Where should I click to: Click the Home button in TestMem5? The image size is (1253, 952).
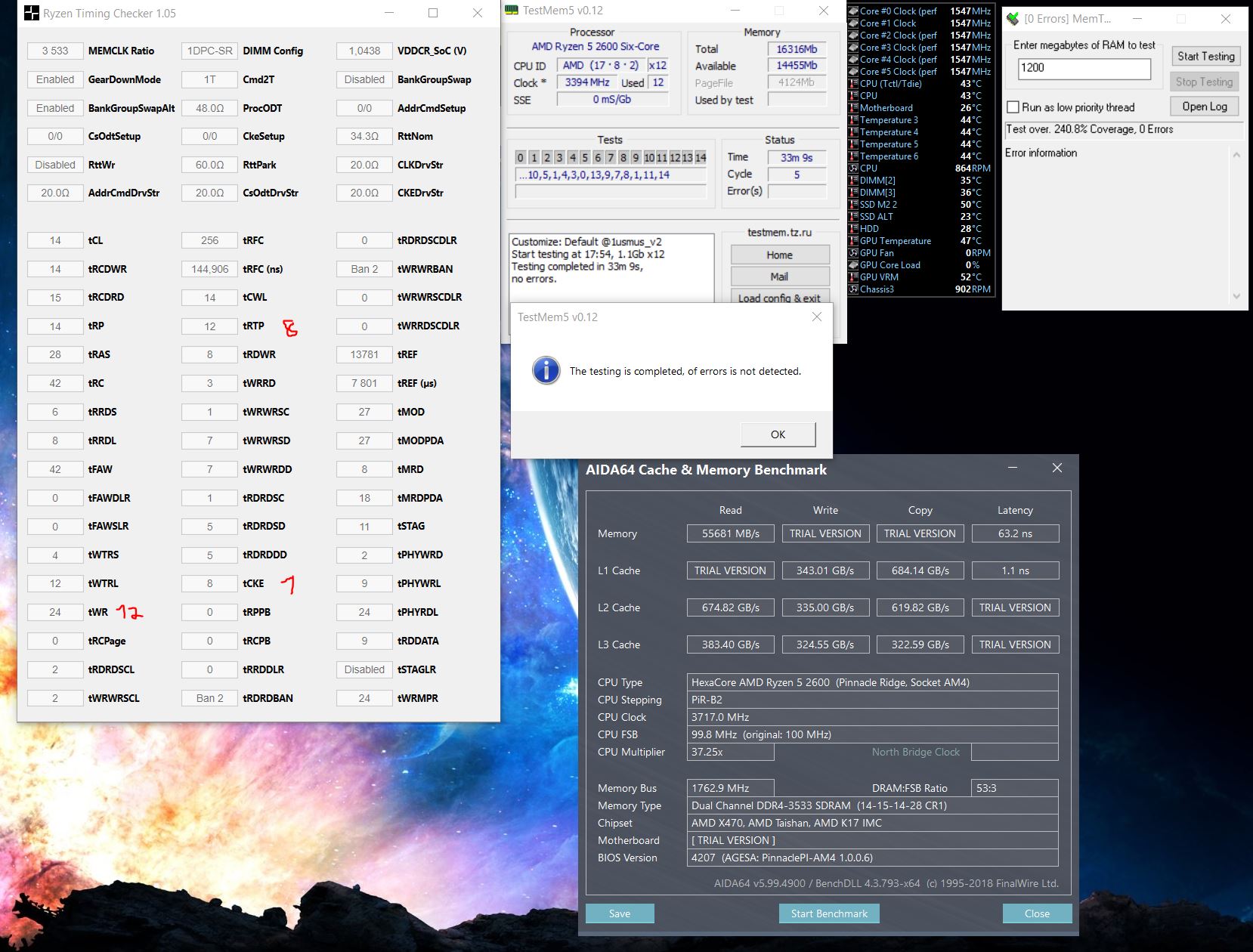(x=780, y=255)
